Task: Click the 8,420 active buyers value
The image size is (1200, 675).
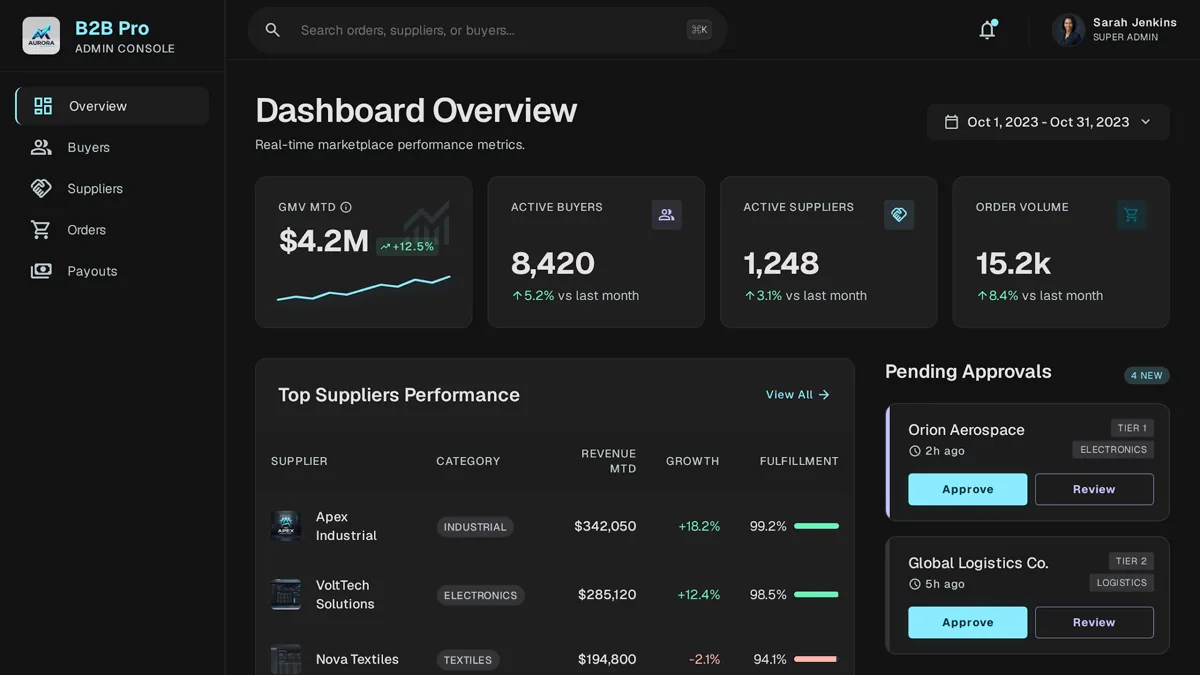Action: 553,263
